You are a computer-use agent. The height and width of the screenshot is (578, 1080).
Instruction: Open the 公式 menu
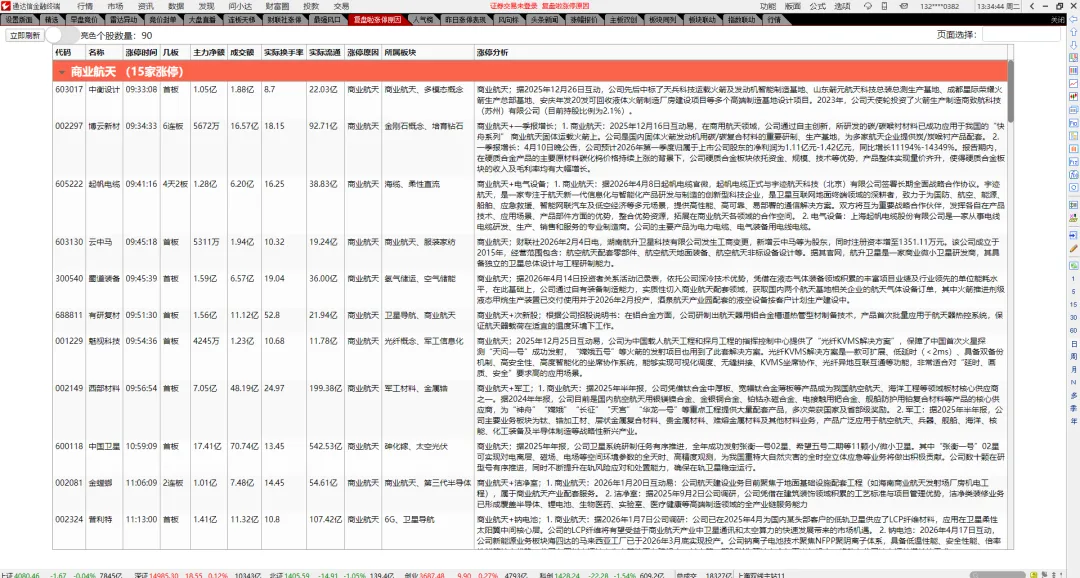pyautogui.click(x=818, y=6)
